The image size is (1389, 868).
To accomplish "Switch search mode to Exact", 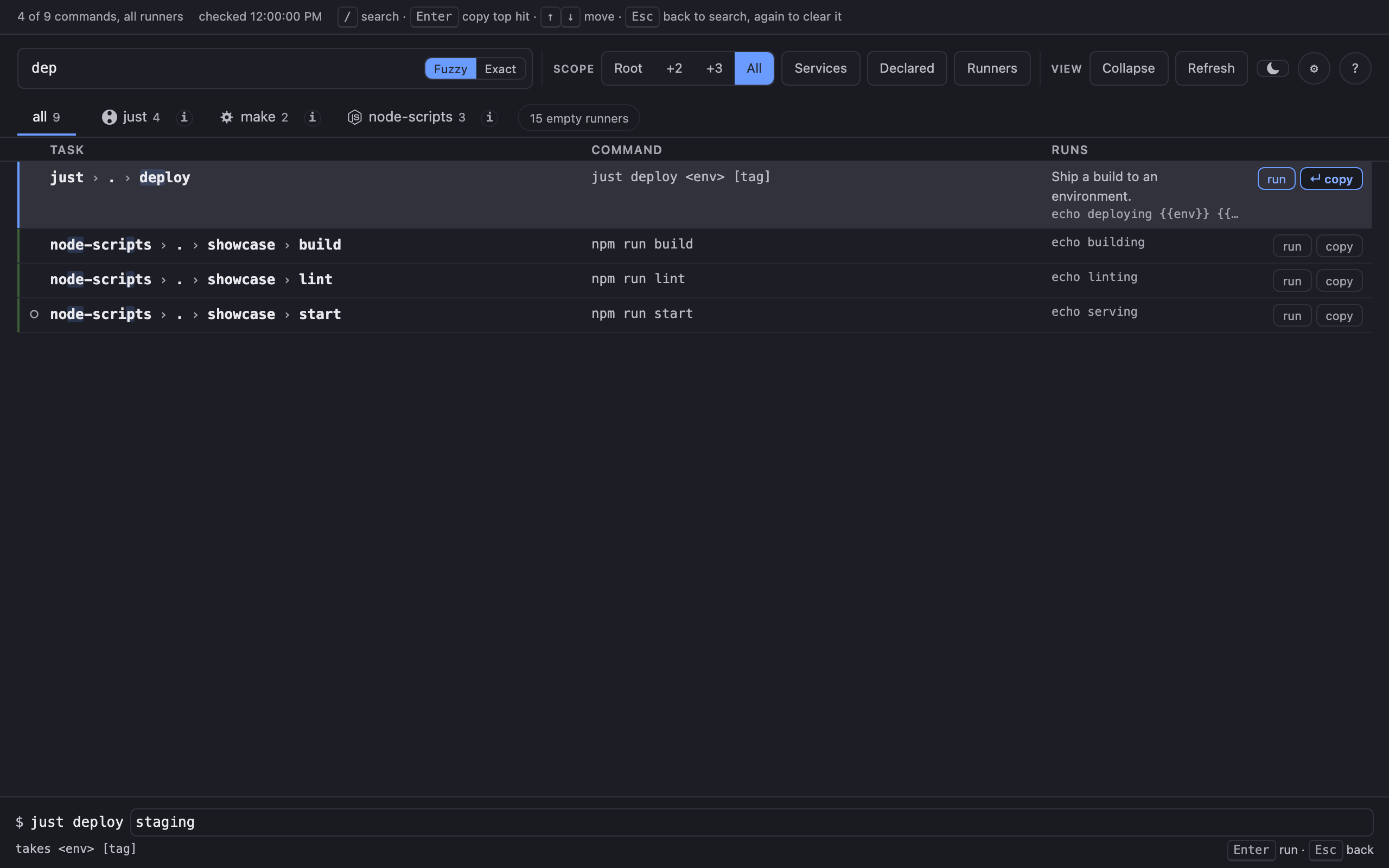I will [x=500, y=69].
